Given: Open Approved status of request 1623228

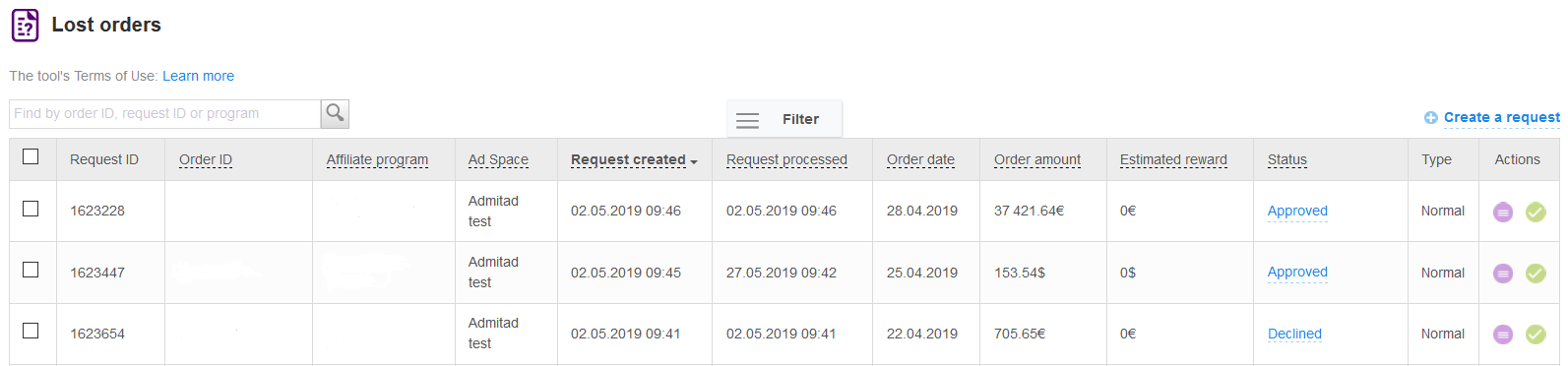Looking at the screenshot, I should tap(1297, 211).
